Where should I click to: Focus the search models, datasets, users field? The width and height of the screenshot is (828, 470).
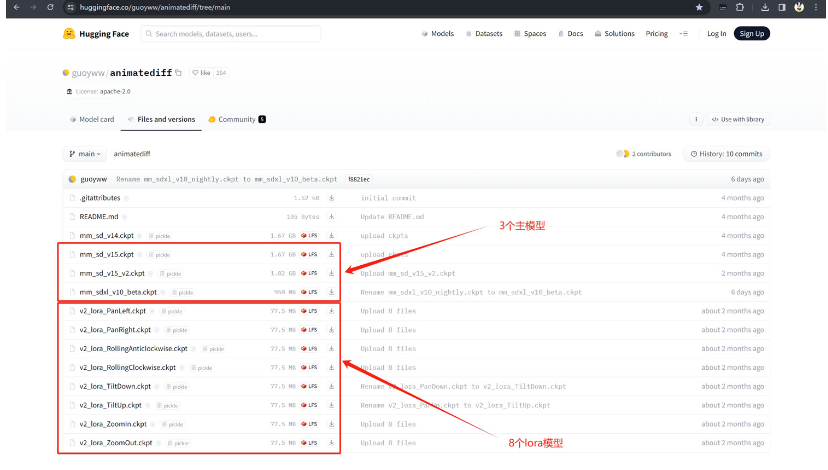tap(232, 33)
